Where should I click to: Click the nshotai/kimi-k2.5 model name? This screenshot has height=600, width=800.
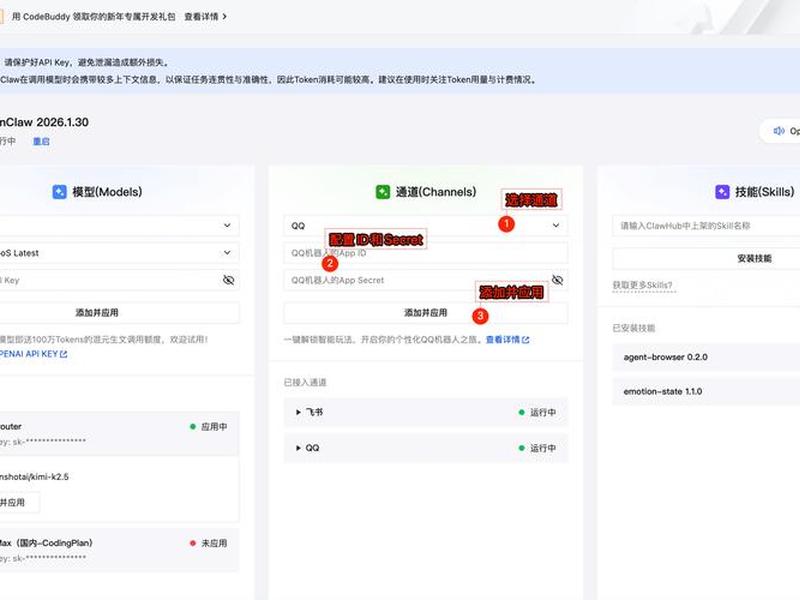tap(34, 477)
